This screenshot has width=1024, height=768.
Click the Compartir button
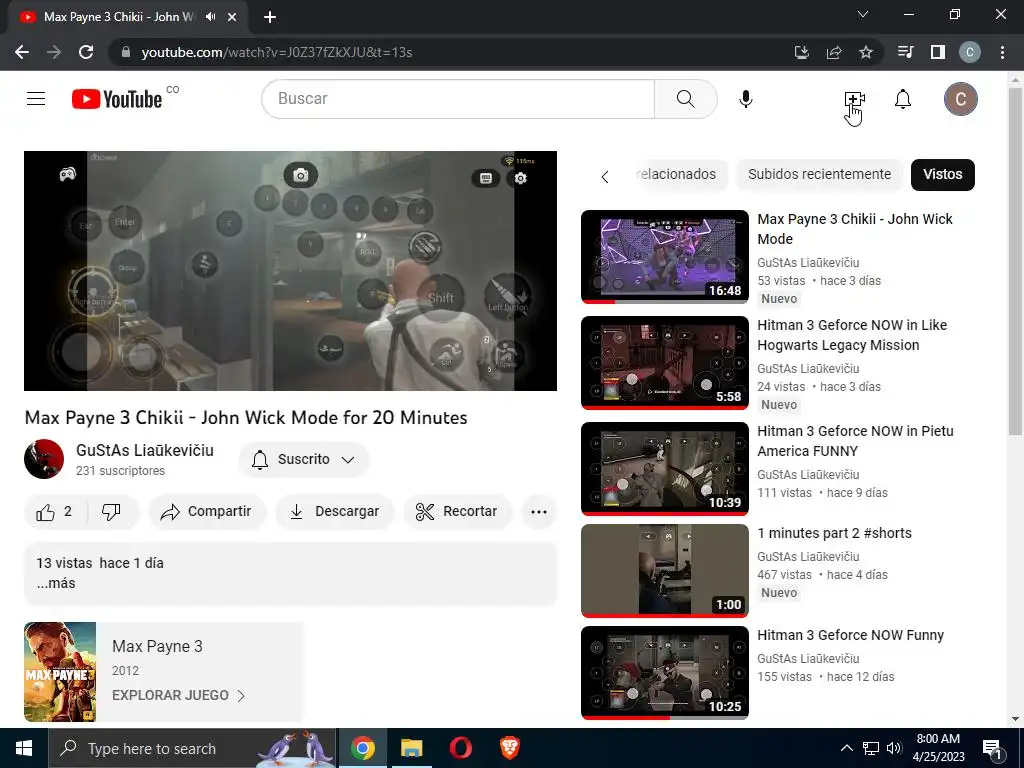click(207, 512)
